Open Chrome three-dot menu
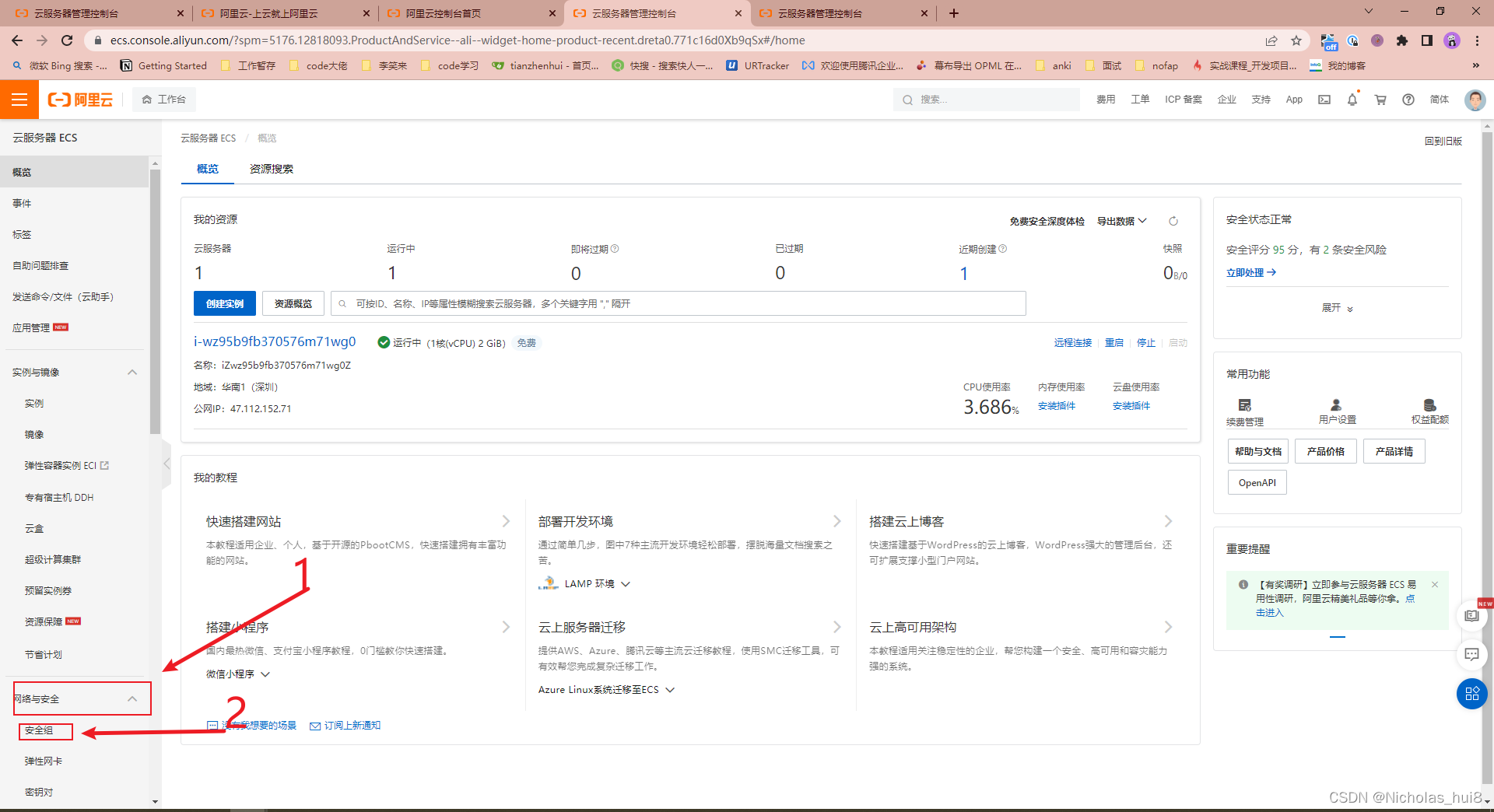 1477,40
